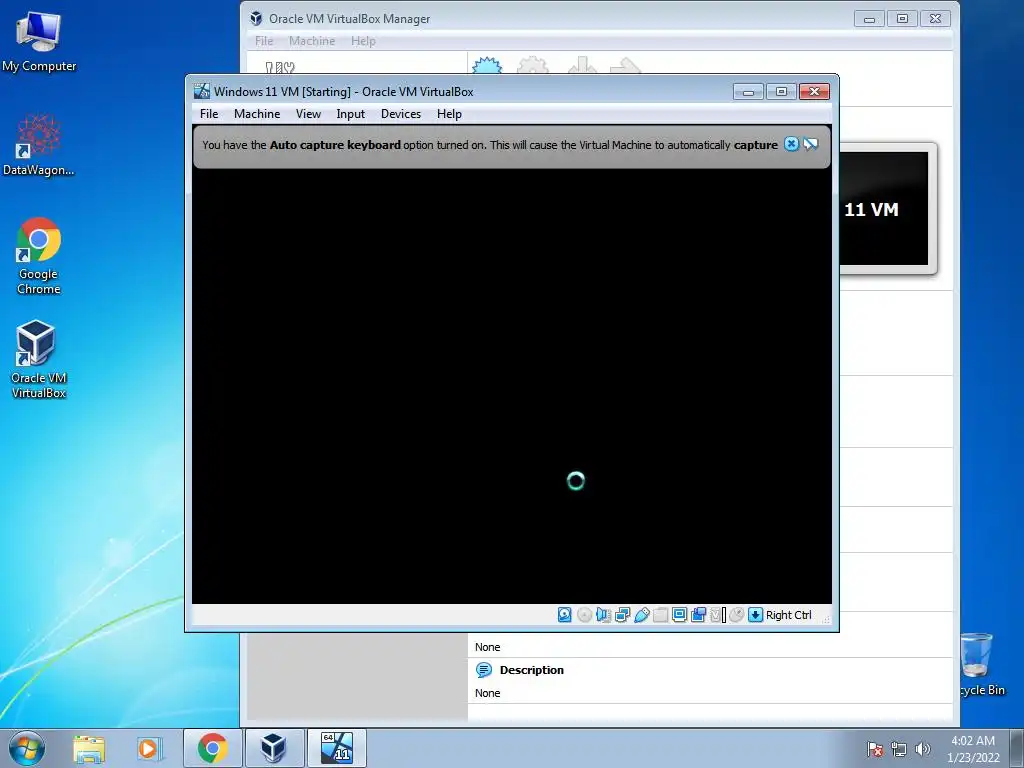
Task: Switch to Windows 11 VM taskbar button
Action: click(336, 748)
